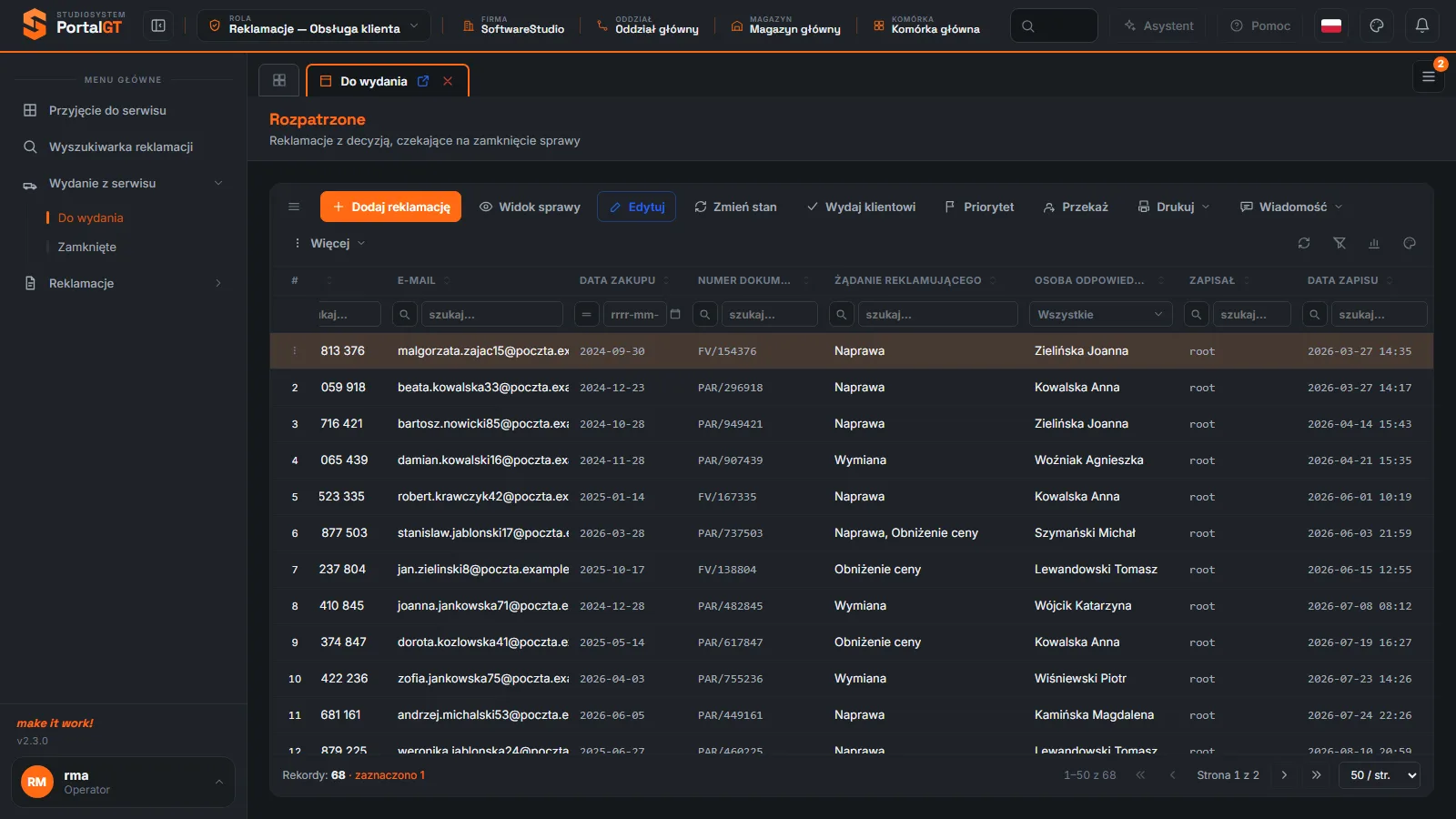Toggle the sidebar collapse icon
This screenshot has height=819, width=1456.
pos(158,25)
